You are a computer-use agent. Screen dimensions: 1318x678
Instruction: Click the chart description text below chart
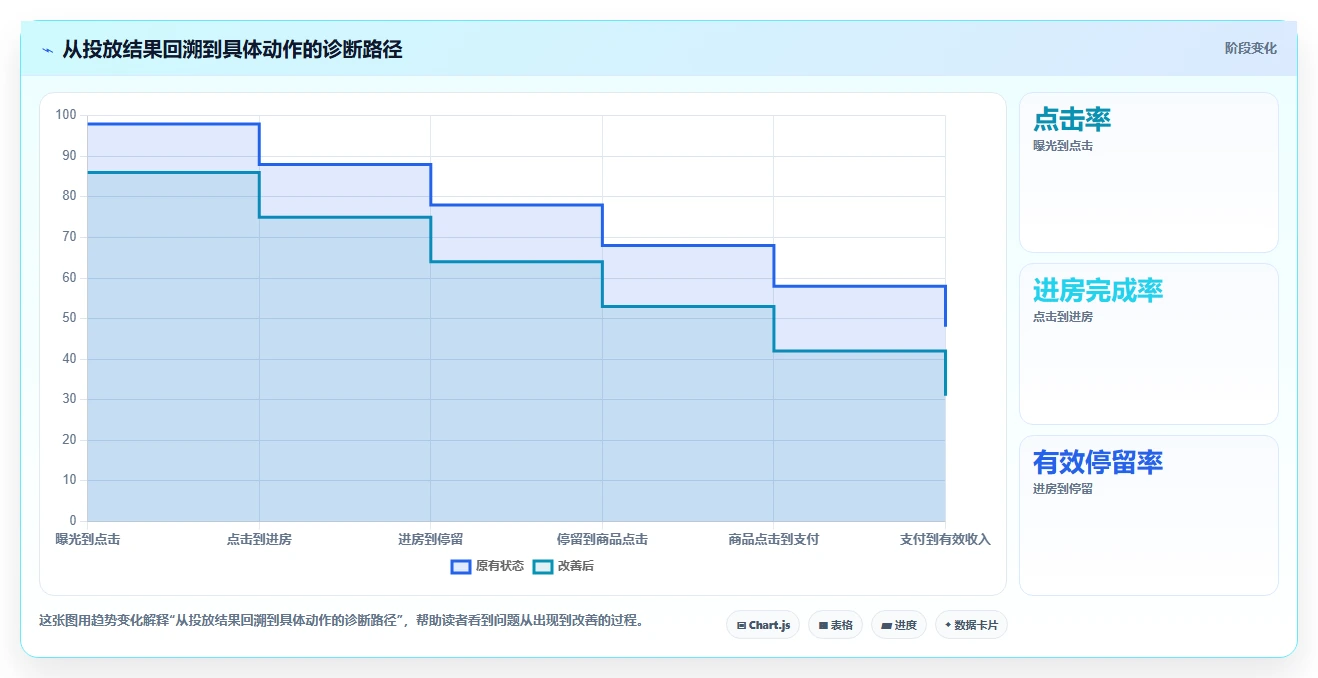(x=341, y=620)
